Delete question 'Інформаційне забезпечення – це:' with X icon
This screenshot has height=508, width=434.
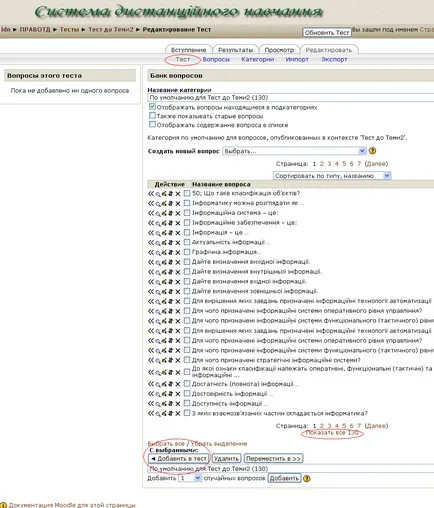(x=178, y=223)
